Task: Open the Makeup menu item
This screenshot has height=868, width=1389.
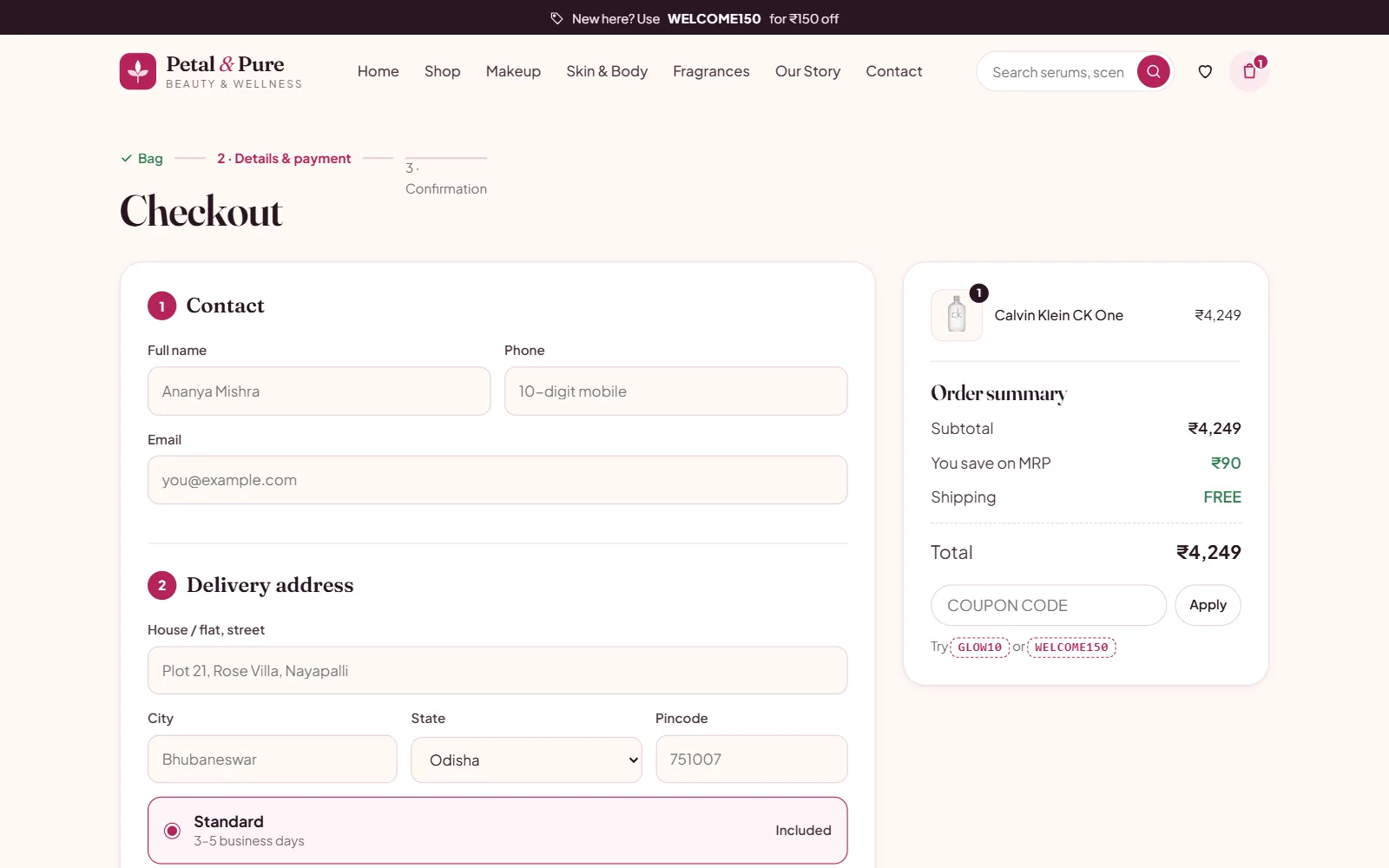Action: click(513, 71)
